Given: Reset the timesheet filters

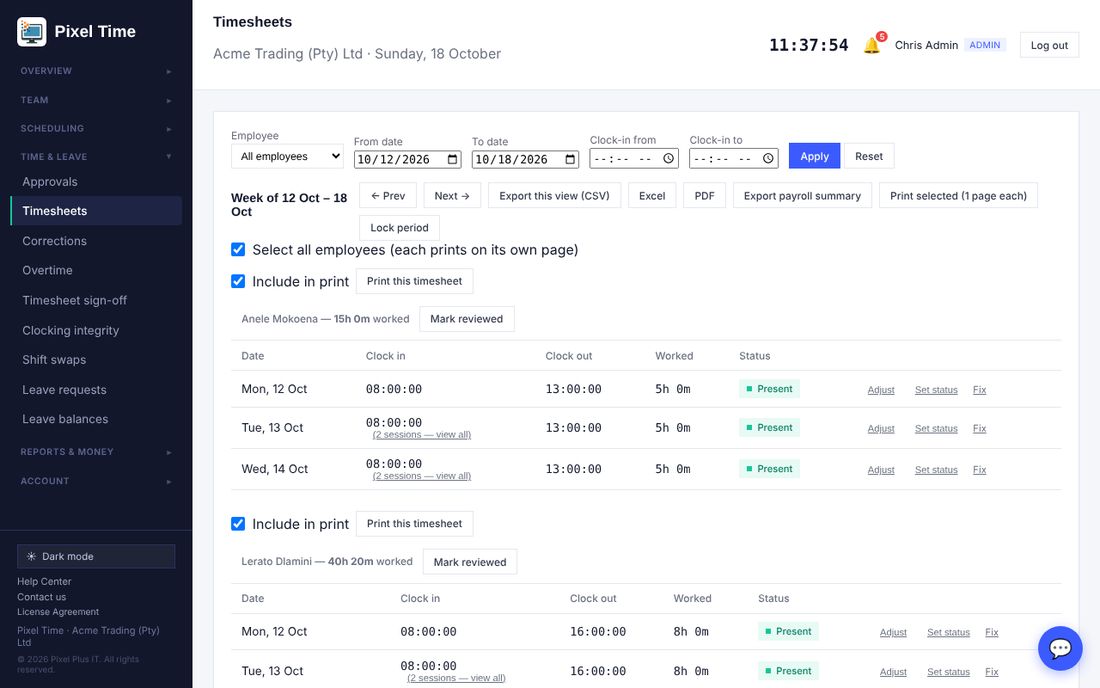Looking at the screenshot, I should (x=868, y=156).
